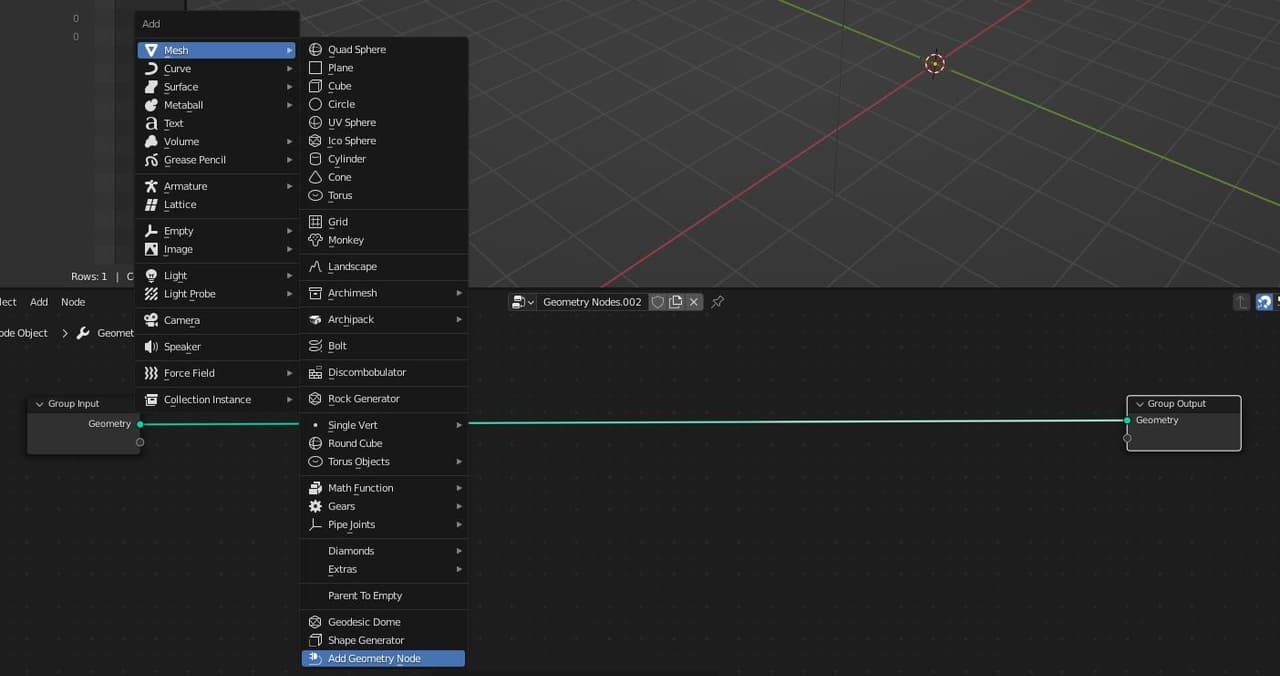Add a Plane mesh

pos(383,68)
